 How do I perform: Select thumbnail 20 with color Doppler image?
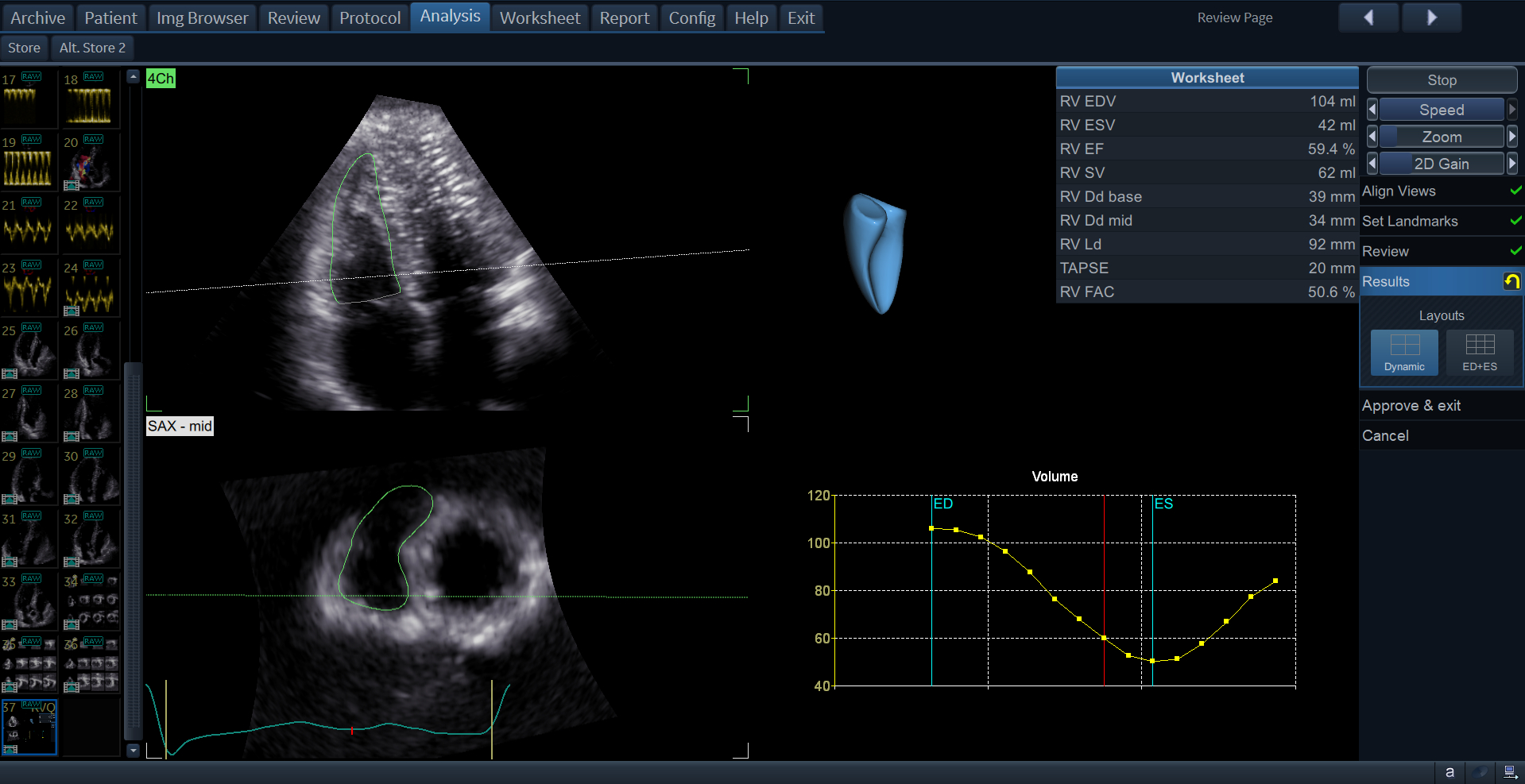(x=90, y=163)
